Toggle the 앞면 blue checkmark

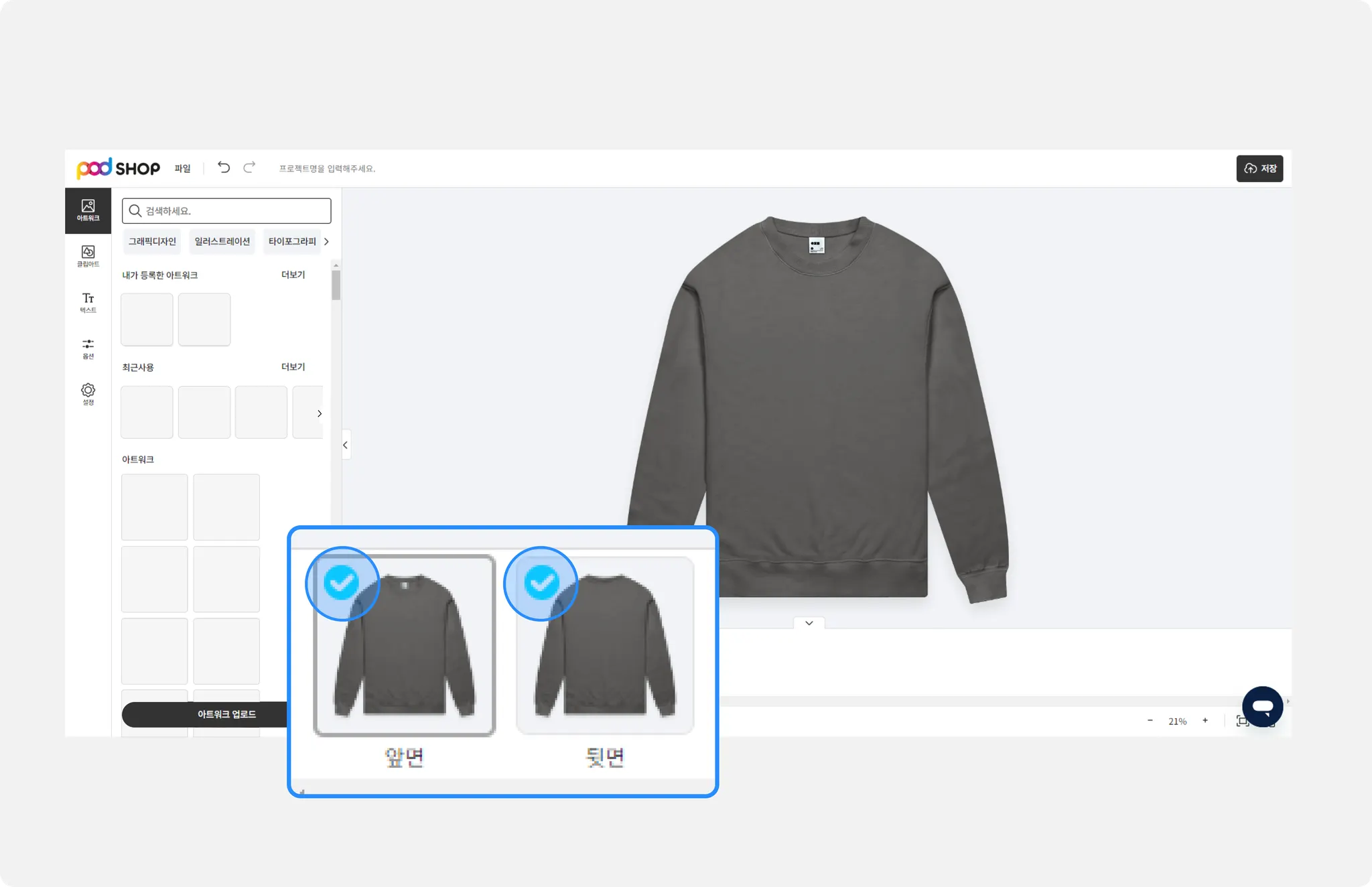tap(341, 582)
